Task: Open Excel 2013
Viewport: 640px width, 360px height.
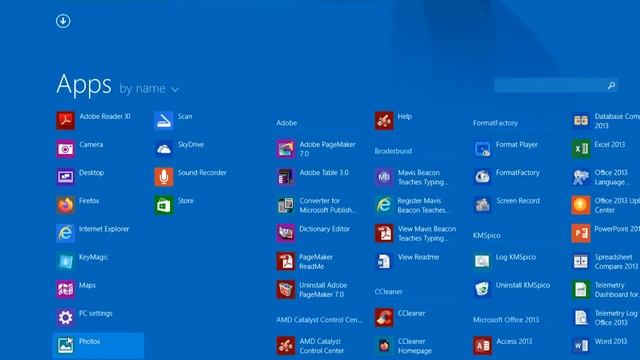Action: [599, 149]
